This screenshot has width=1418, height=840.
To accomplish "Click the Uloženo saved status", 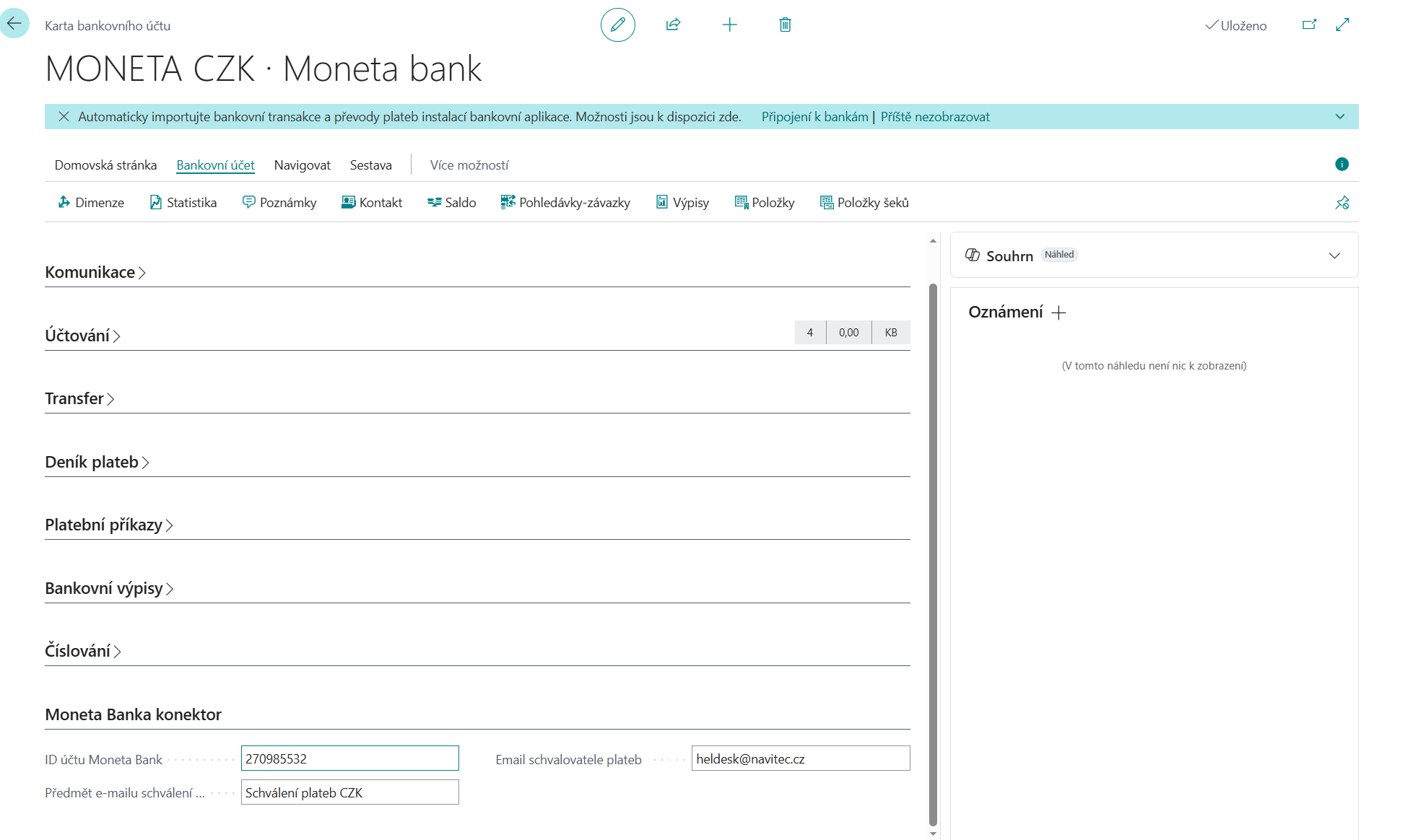I will 1235,25.
